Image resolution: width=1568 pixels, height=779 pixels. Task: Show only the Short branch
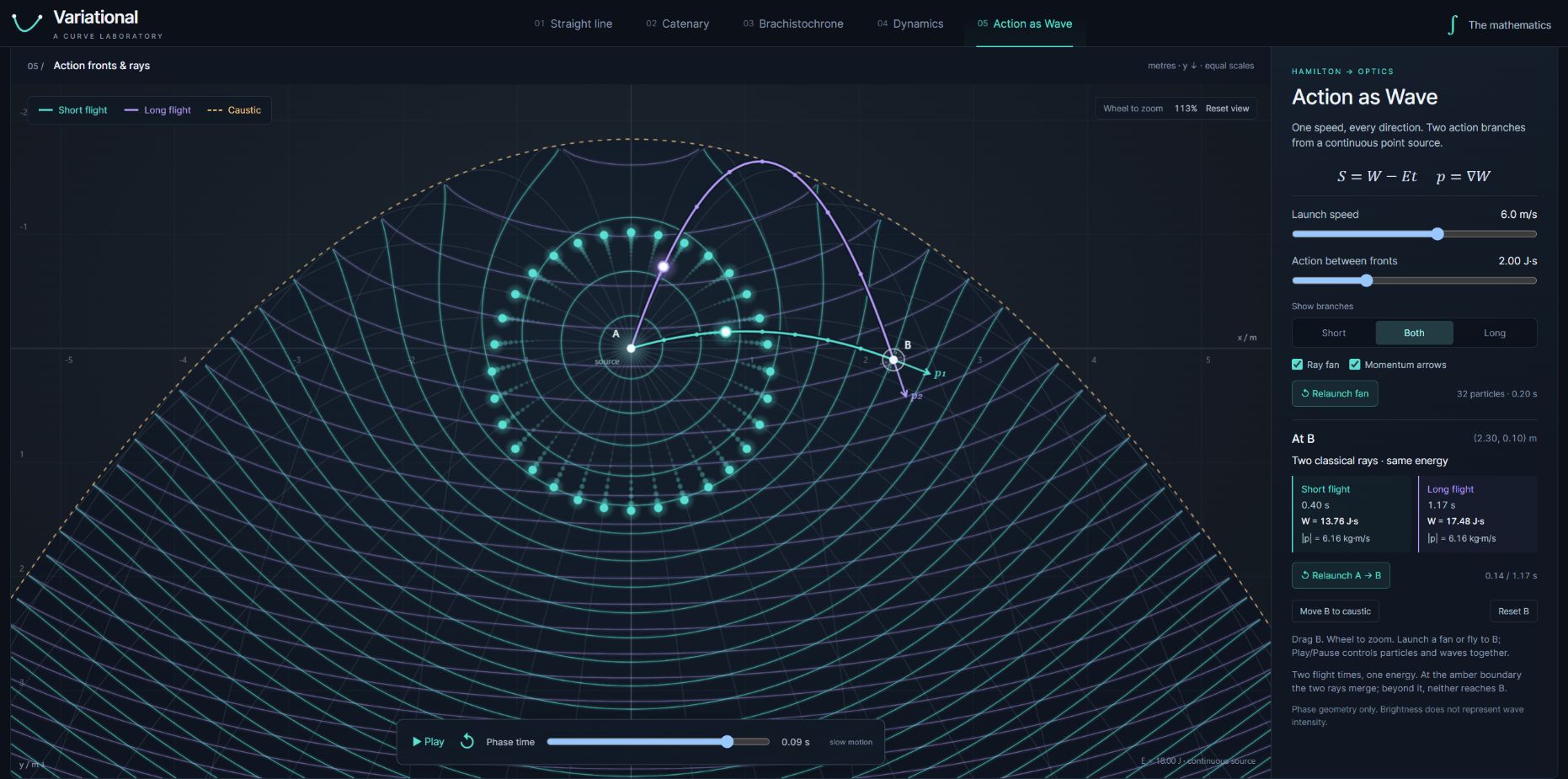1334,333
